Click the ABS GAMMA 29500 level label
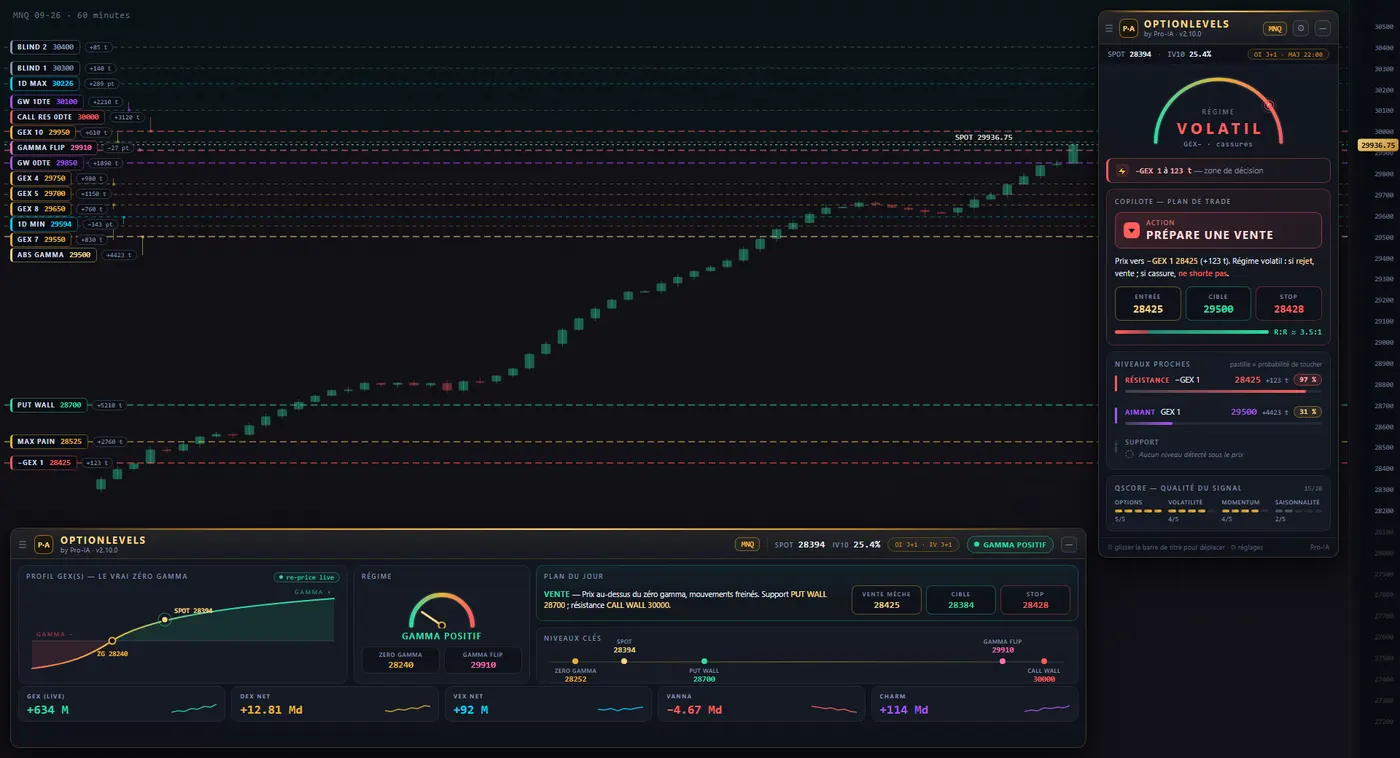The width and height of the screenshot is (1400, 758). [x=54, y=255]
